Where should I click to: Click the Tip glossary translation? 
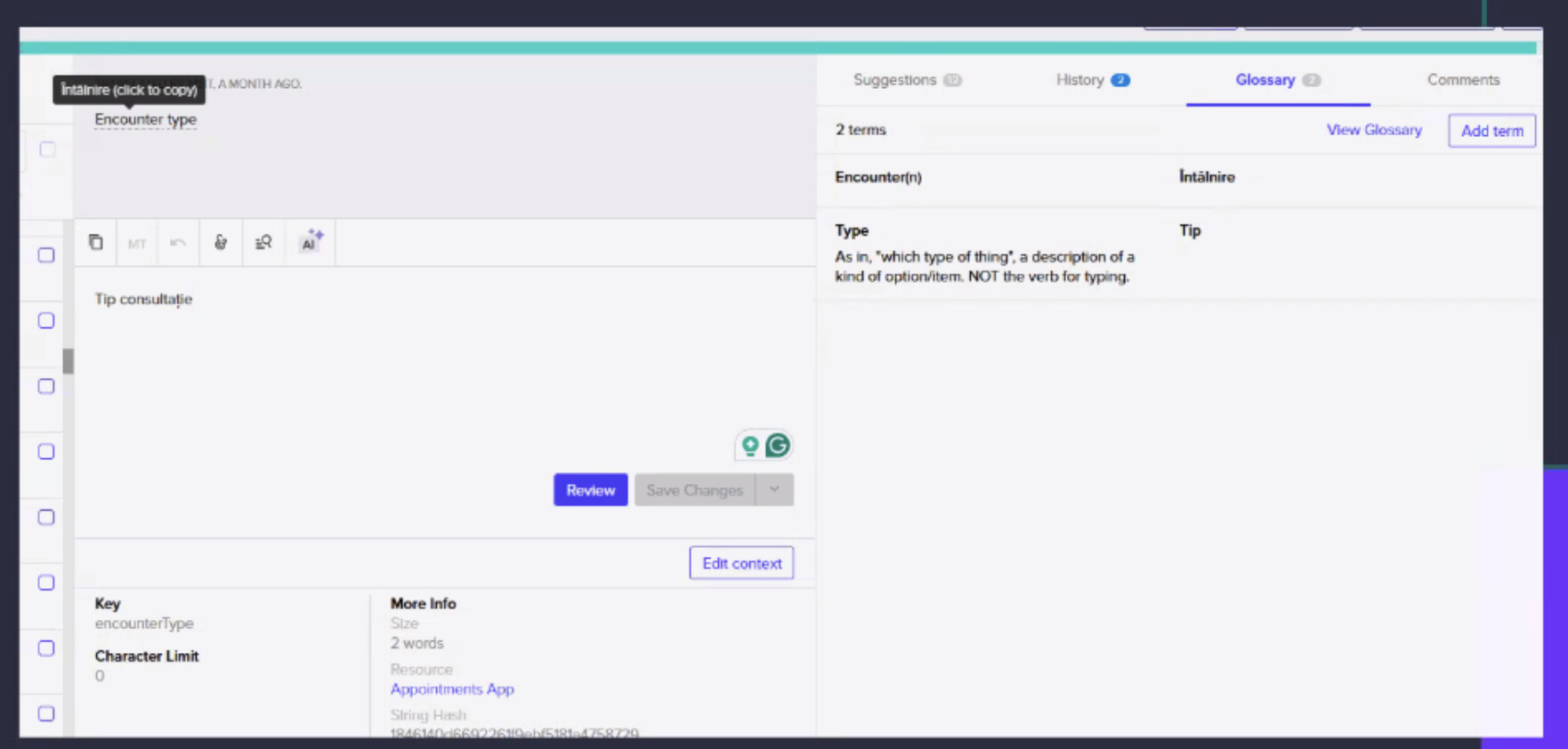click(1190, 230)
